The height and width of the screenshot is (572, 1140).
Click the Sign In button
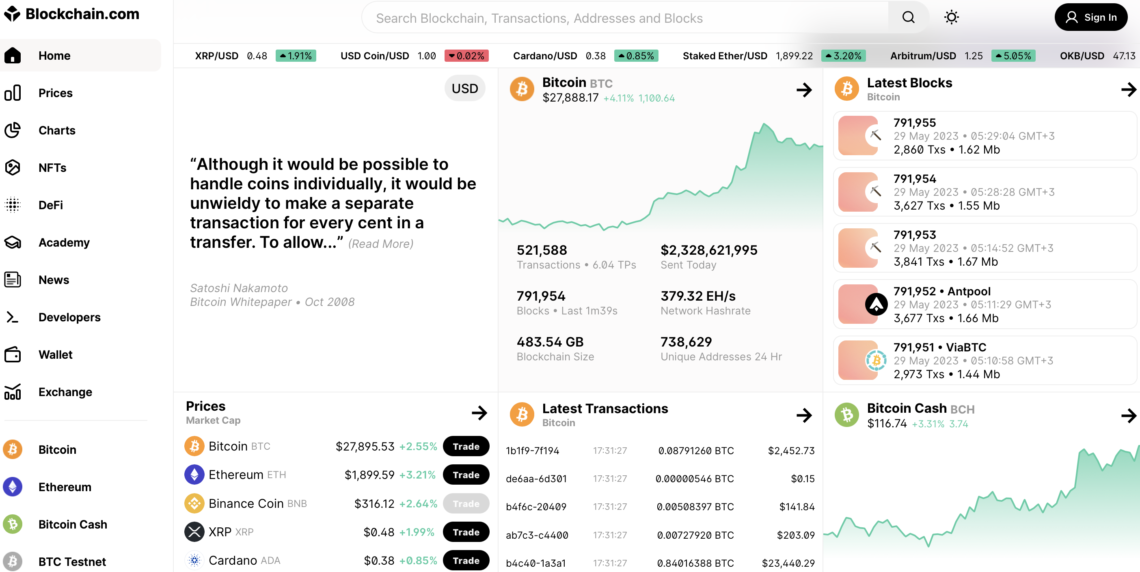click(x=1091, y=17)
